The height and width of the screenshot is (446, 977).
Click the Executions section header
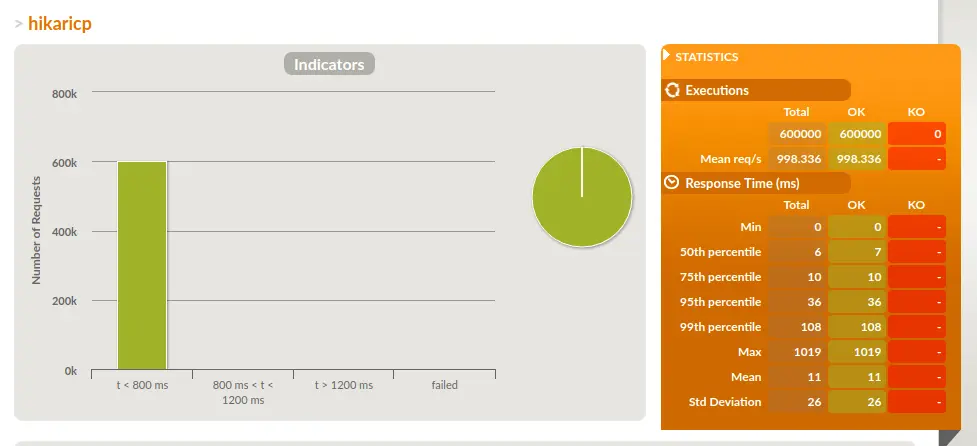point(756,90)
